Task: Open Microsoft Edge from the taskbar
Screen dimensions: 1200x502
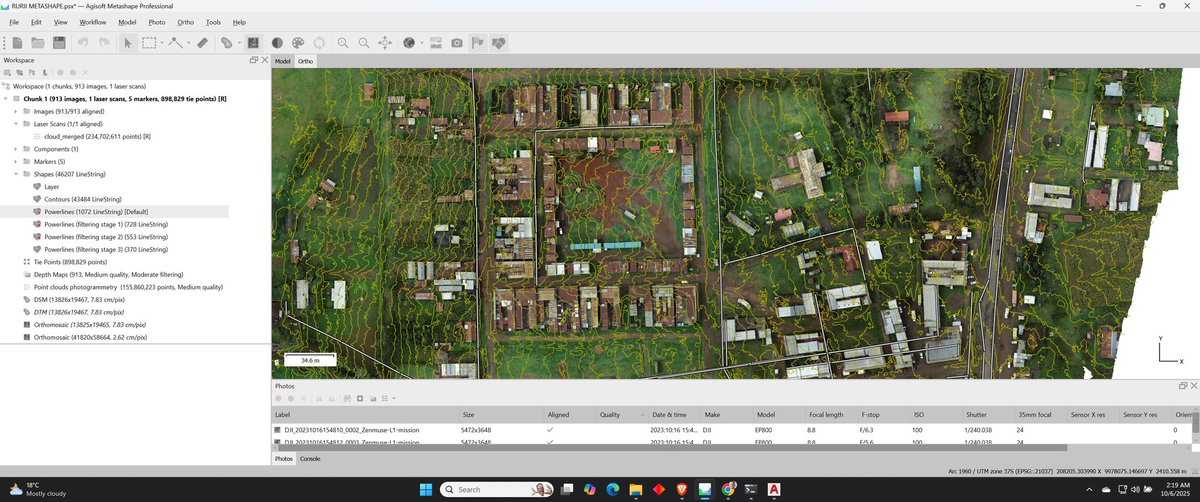Action: [612, 489]
